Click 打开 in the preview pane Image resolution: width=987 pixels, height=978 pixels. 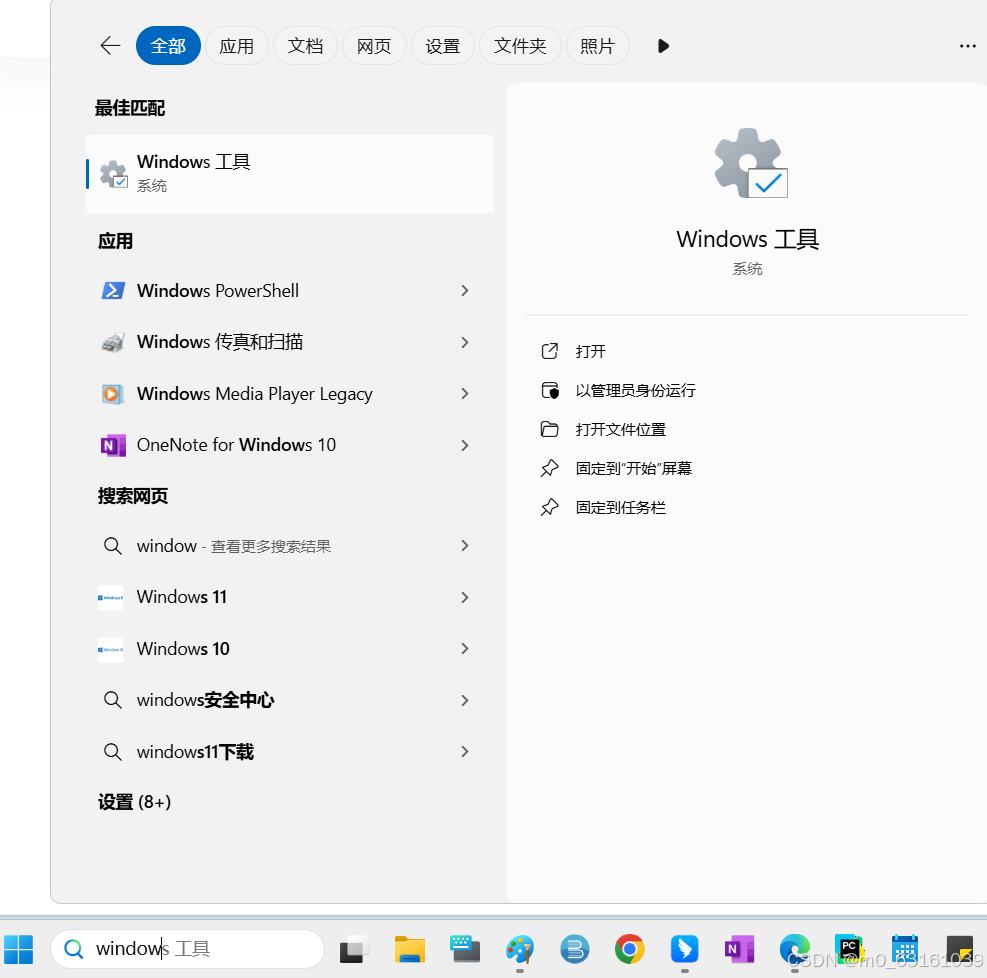(590, 351)
